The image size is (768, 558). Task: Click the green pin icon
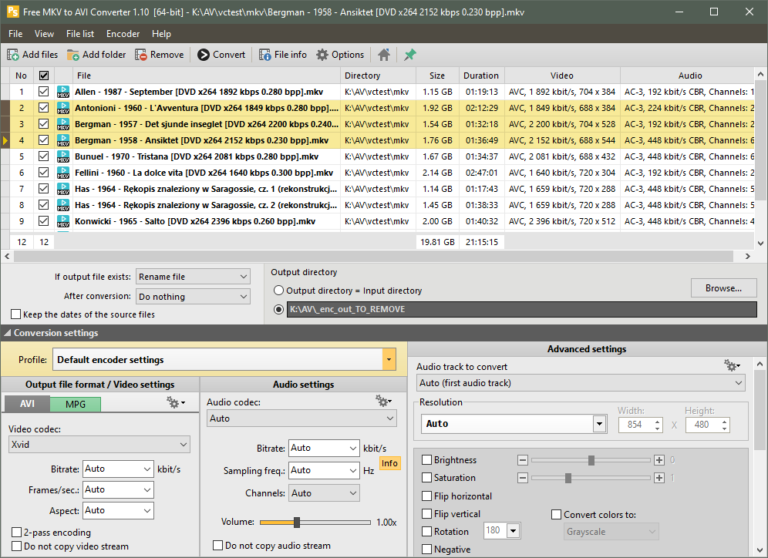click(410, 55)
